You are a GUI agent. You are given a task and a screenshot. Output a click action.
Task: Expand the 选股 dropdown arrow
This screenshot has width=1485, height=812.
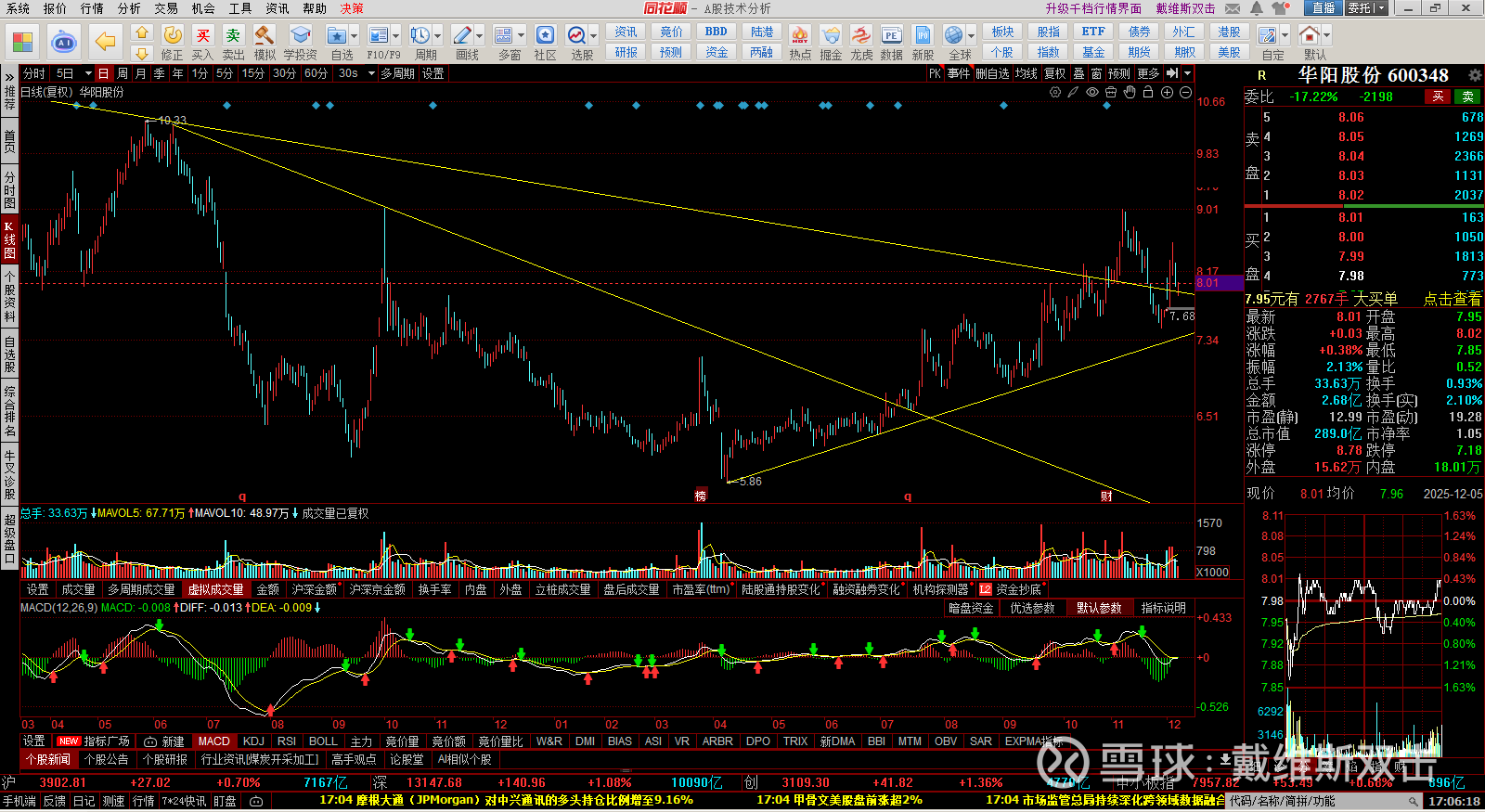coord(593,36)
